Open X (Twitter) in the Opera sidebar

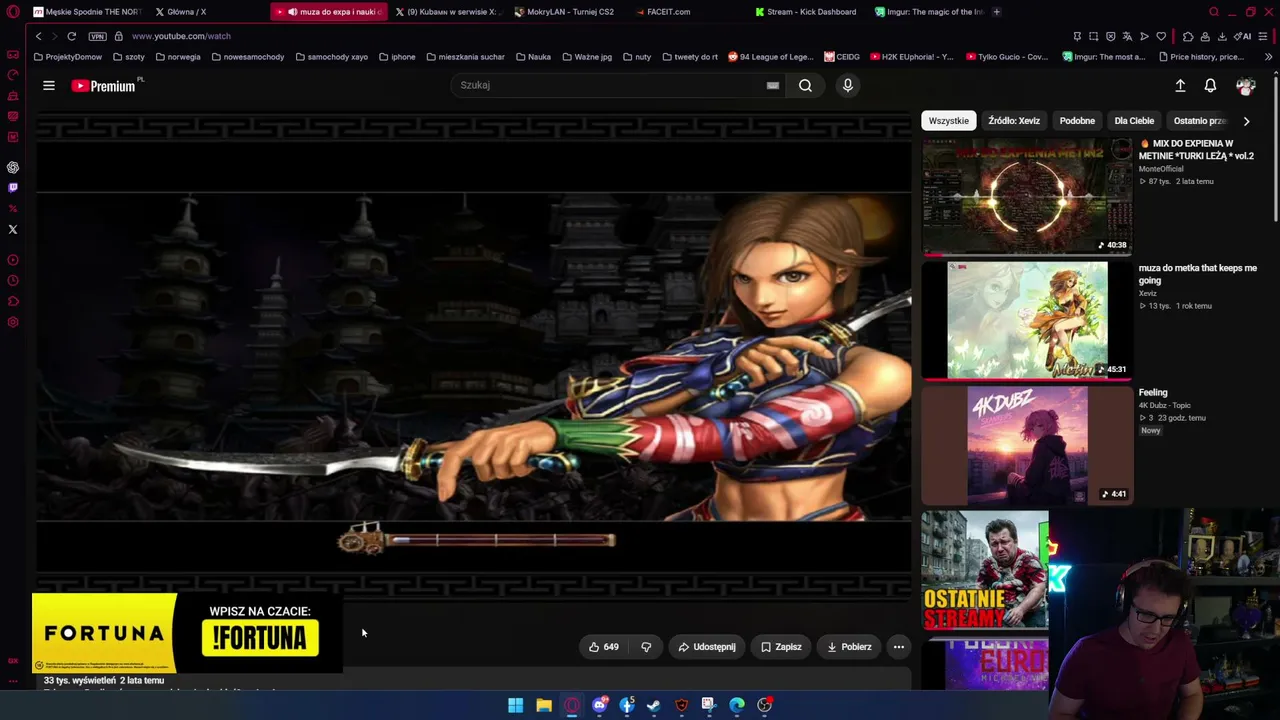pyautogui.click(x=13, y=230)
